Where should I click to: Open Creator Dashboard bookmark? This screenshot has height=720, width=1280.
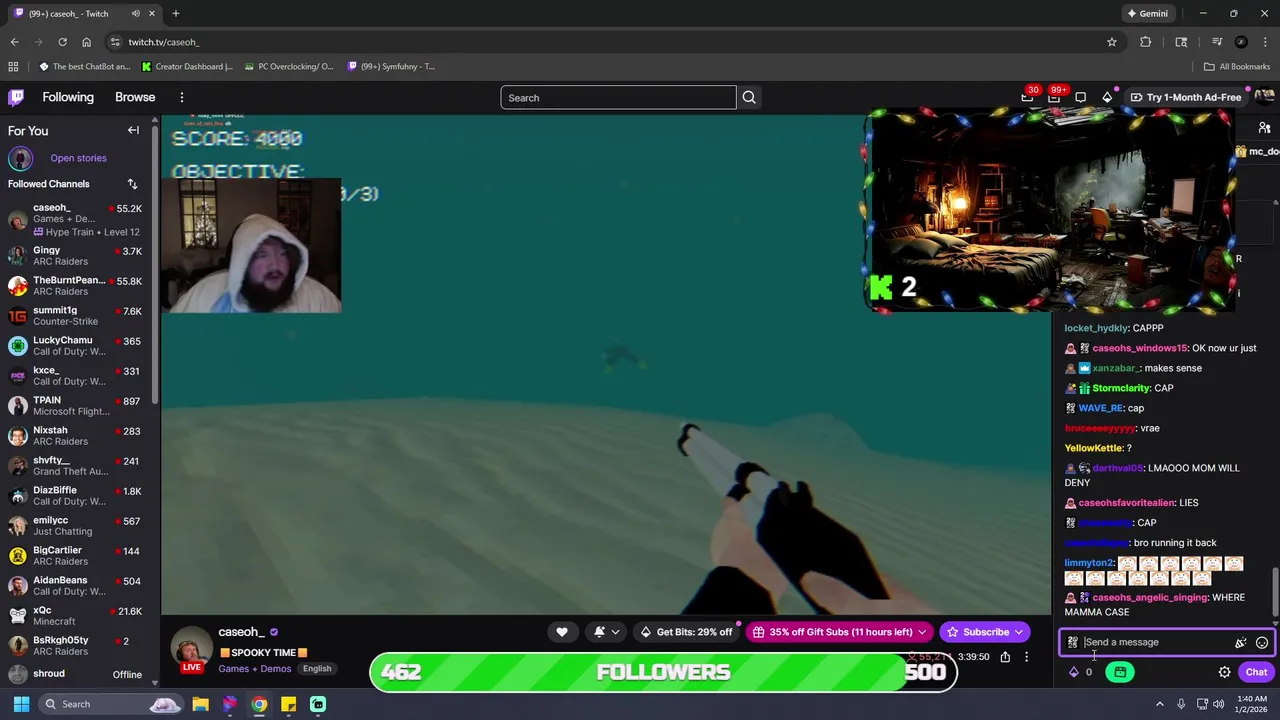click(x=187, y=67)
